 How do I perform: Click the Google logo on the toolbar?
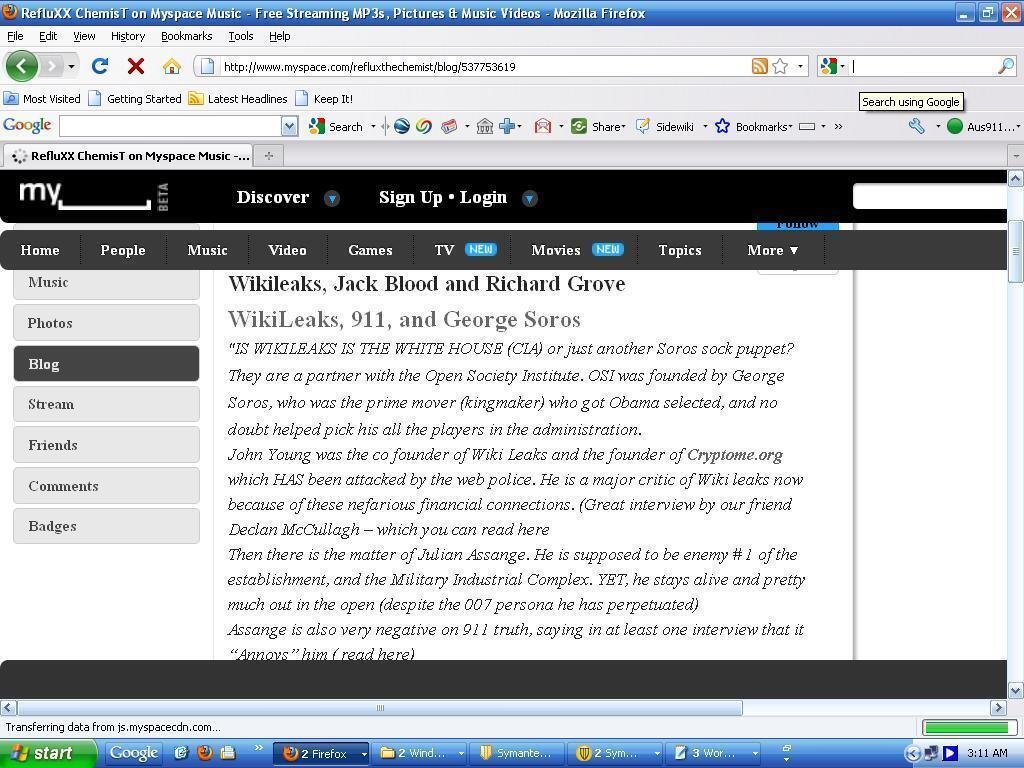27,125
